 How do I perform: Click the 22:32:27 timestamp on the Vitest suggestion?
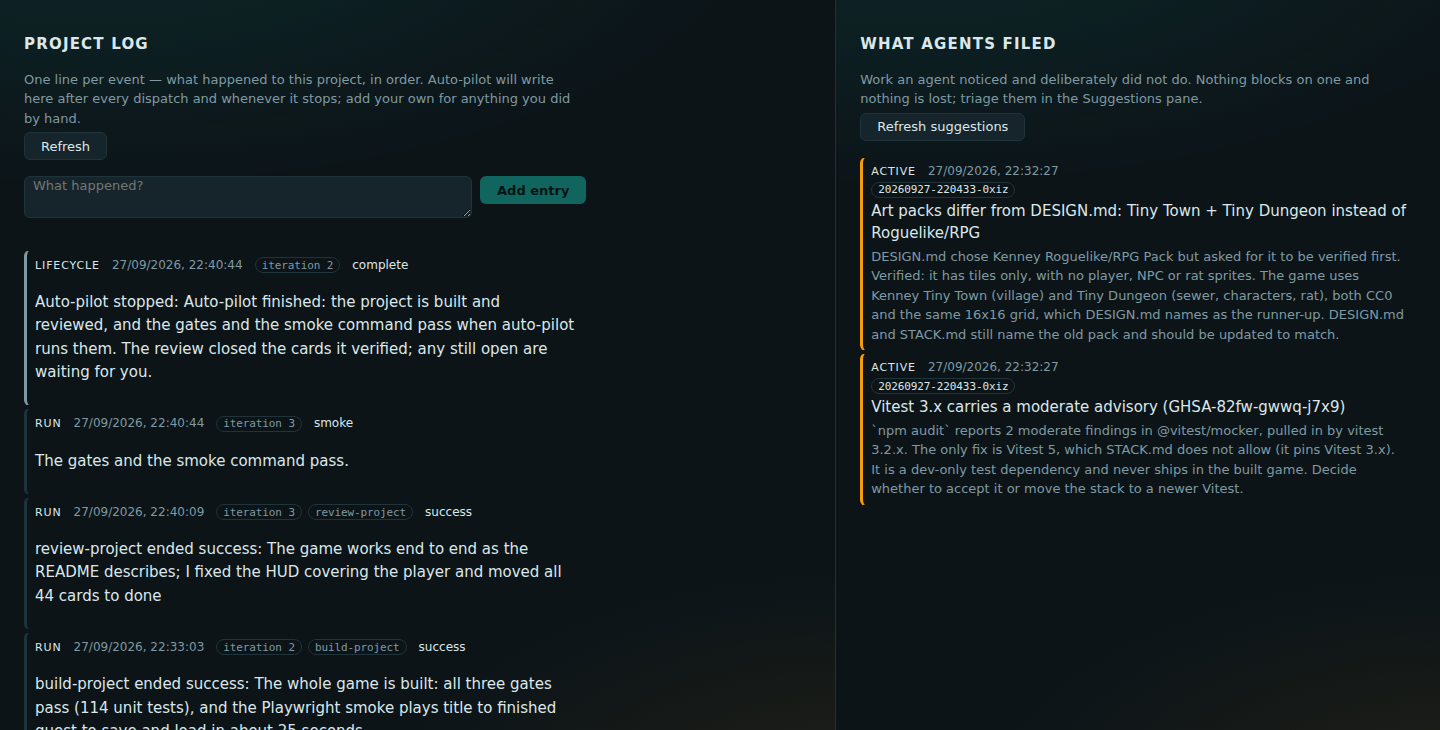pyautogui.click(x=993, y=367)
